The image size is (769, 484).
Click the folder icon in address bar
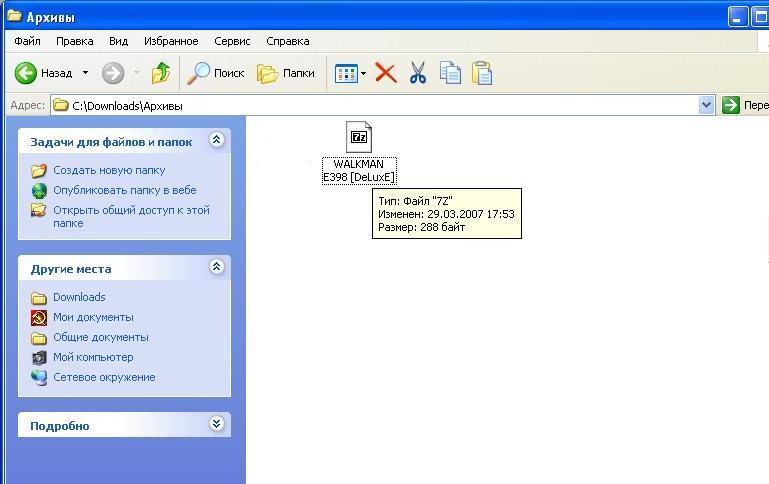60,105
